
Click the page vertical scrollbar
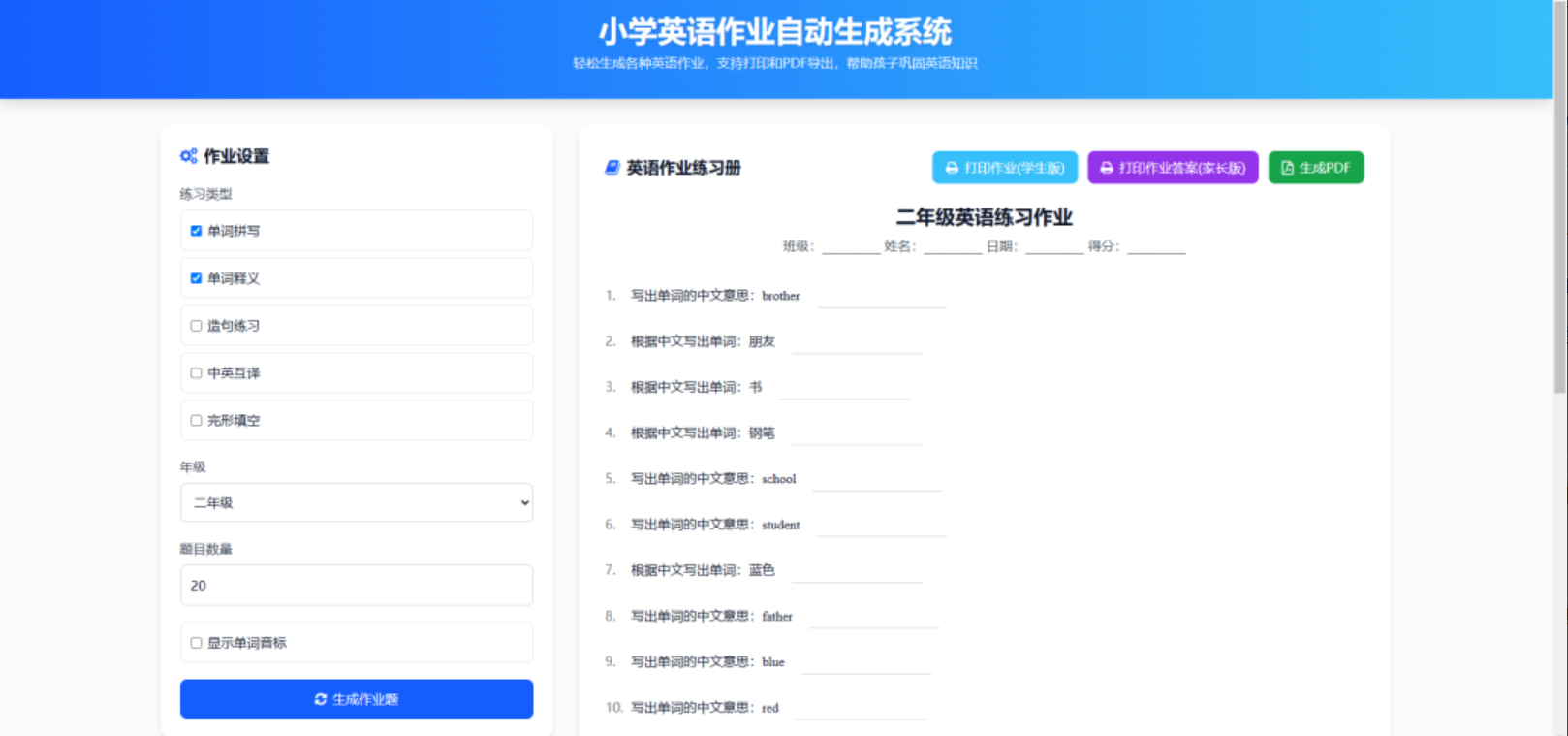tap(1560, 197)
